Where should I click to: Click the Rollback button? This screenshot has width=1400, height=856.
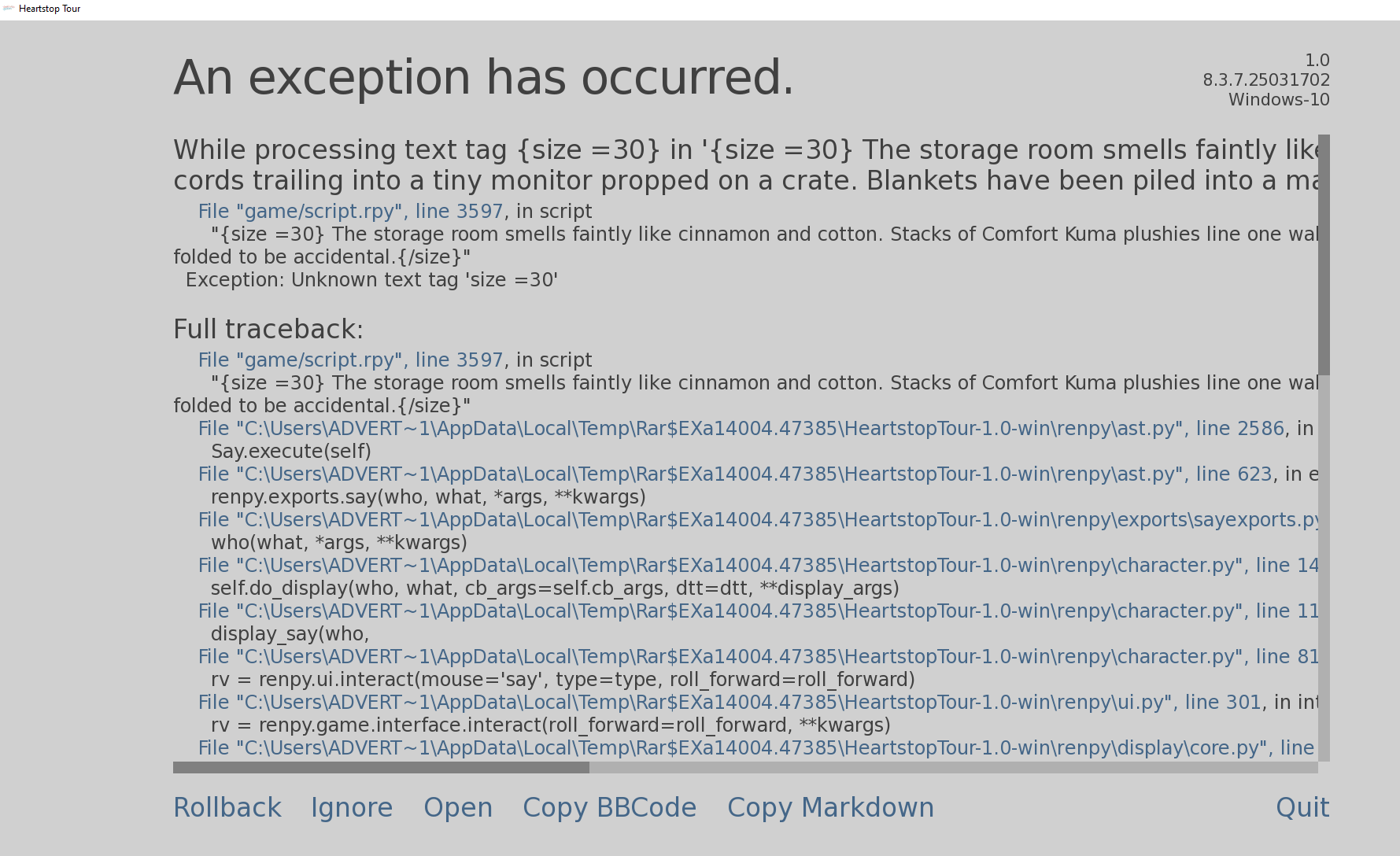coord(227,807)
